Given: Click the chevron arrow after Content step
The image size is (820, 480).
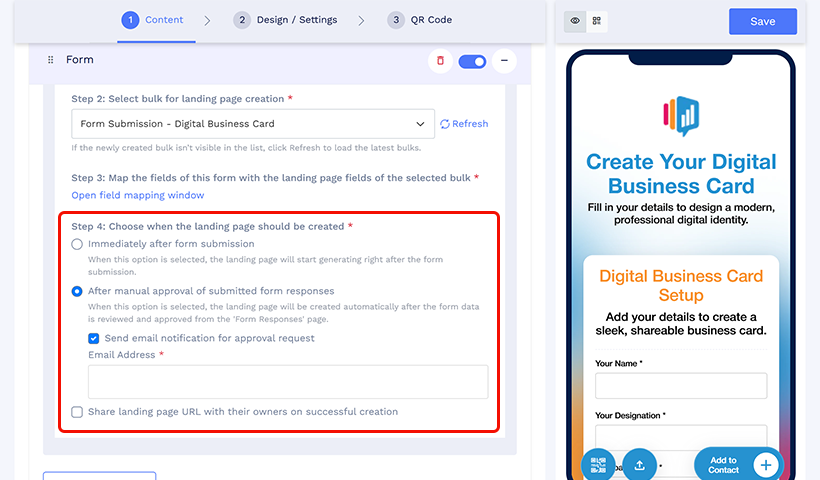Looking at the screenshot, I should point(208,20).
